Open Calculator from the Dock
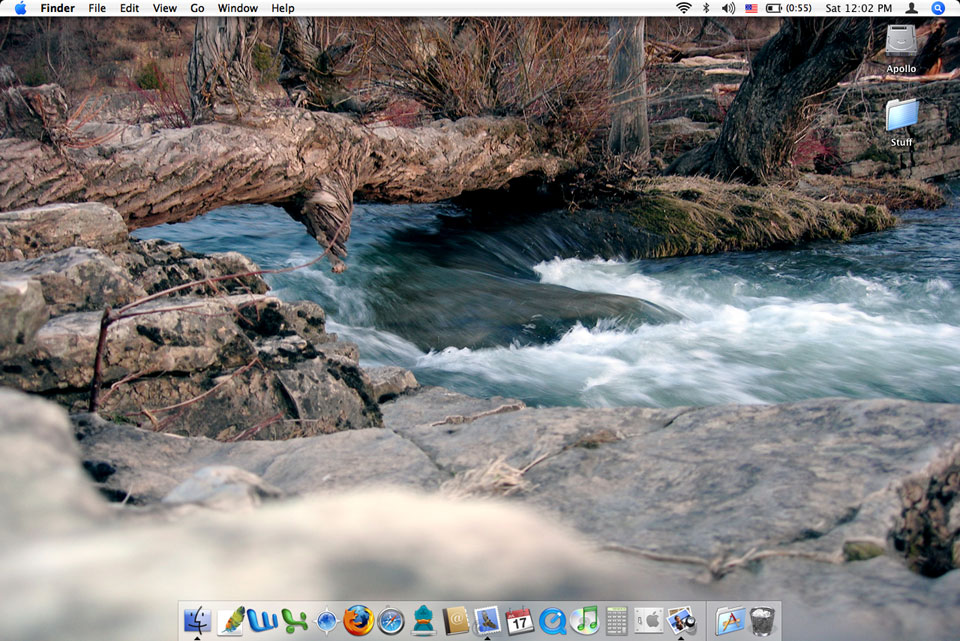Viewport: 960px width, 641px height. (617, 621)
